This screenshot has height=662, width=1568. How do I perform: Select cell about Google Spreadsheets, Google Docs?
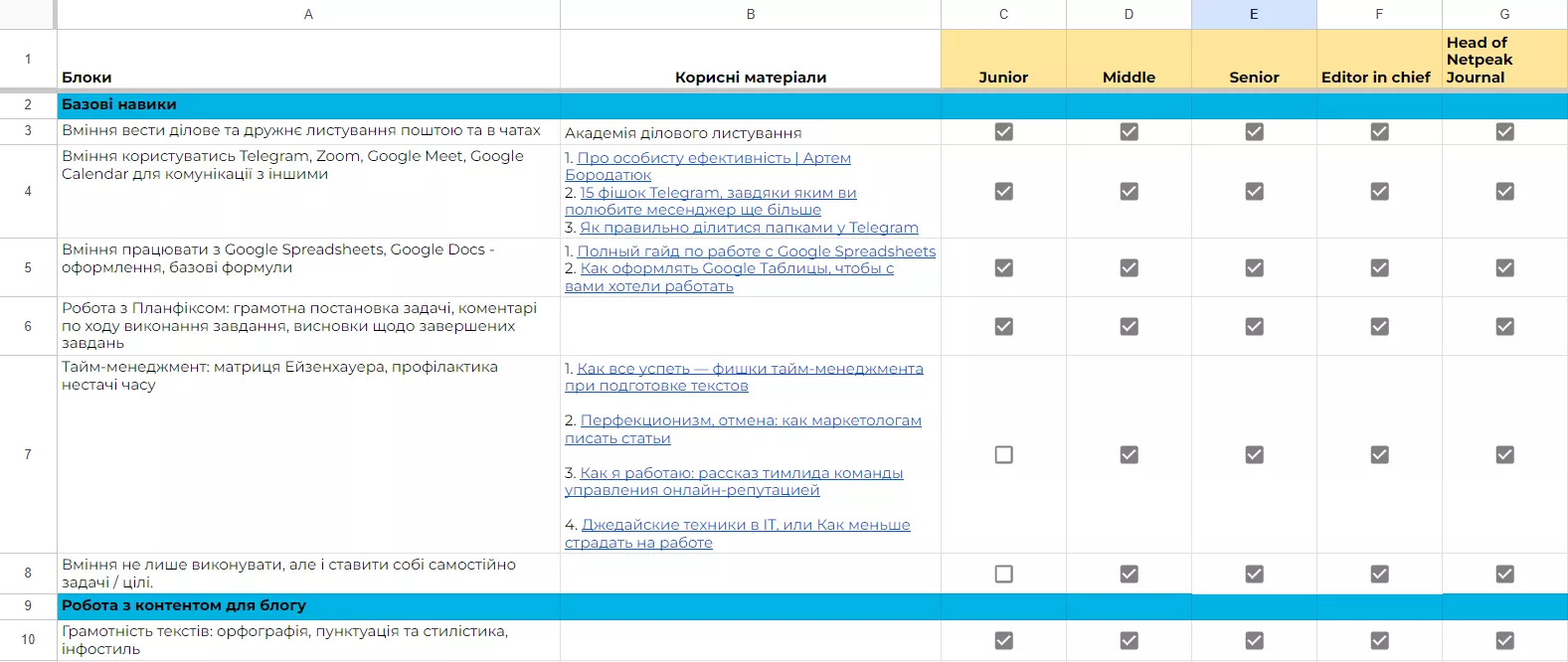(308, 267)
